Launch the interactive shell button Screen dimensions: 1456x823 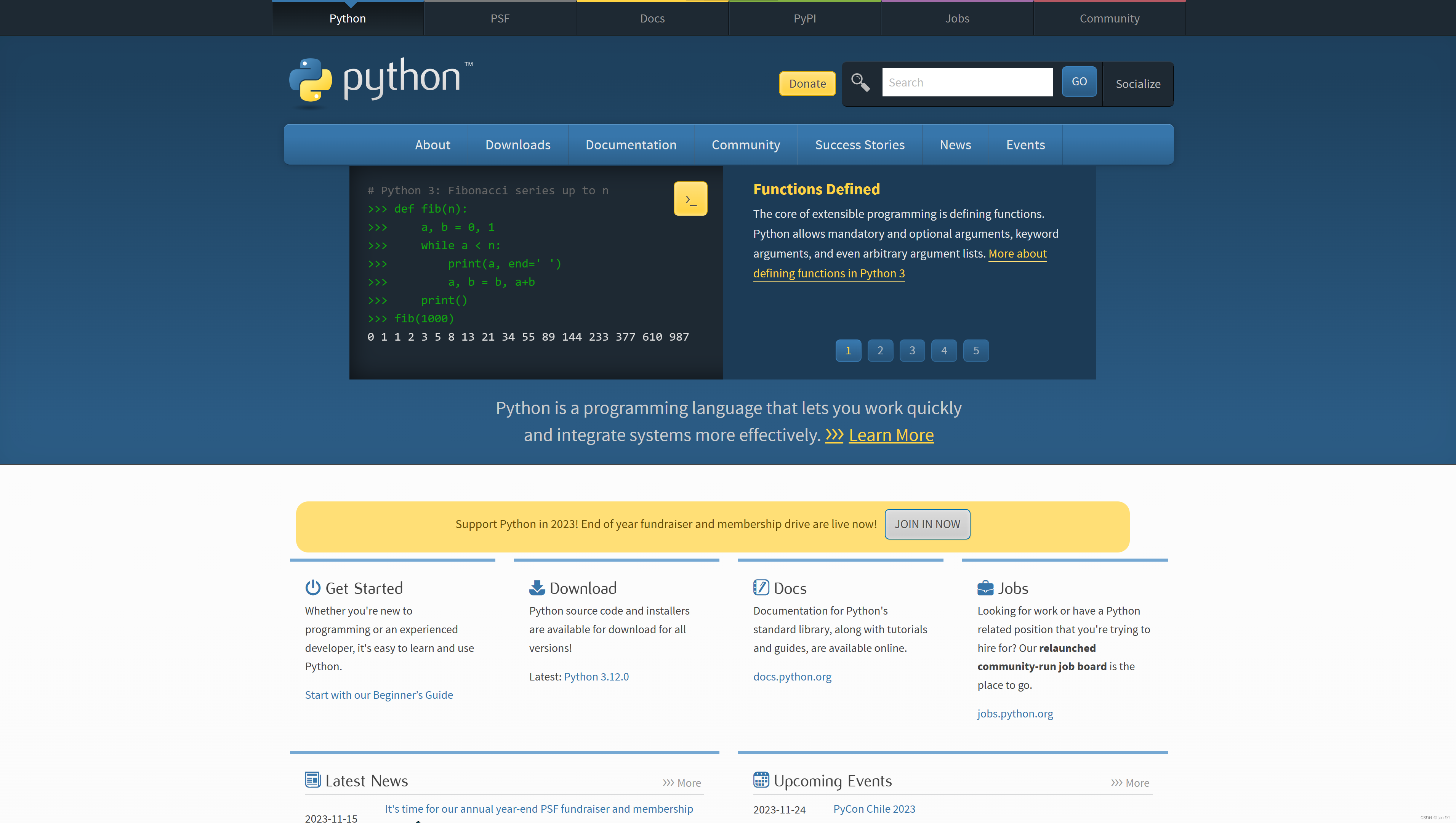coord(690,199)
